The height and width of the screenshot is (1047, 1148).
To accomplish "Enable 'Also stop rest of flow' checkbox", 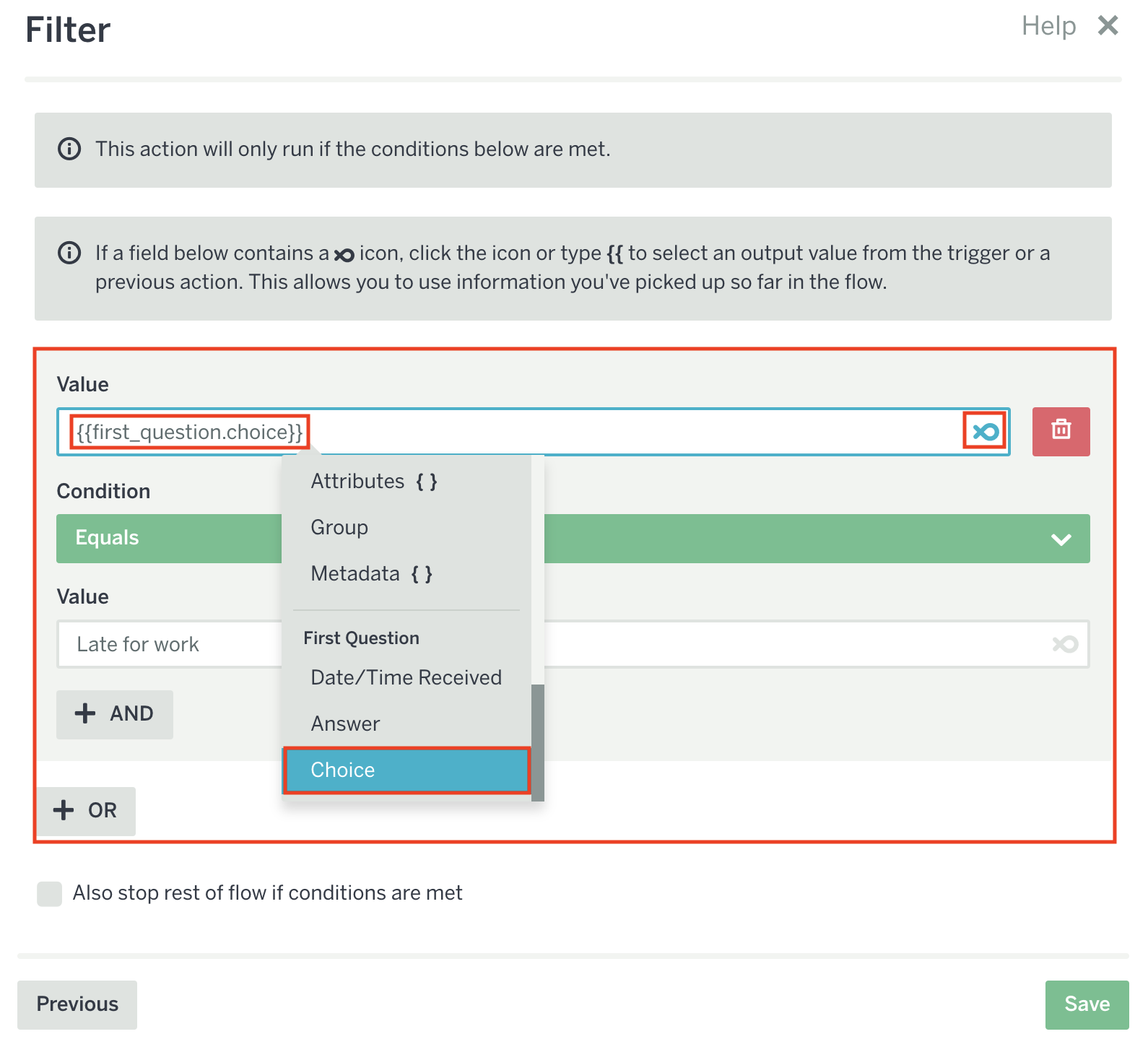I will tap(50, 893).
